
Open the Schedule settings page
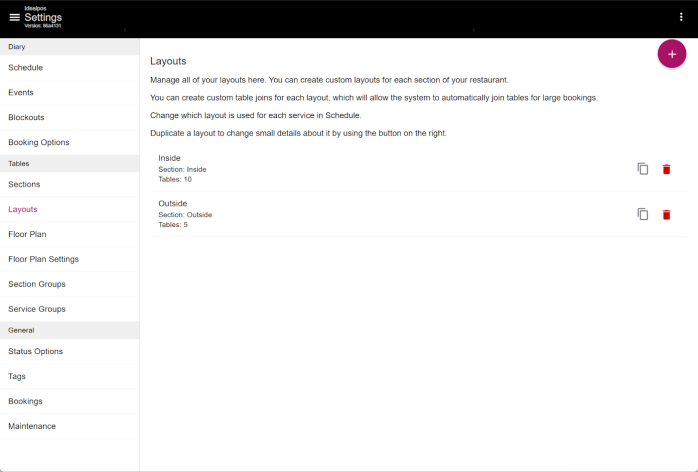click(26, 68)
